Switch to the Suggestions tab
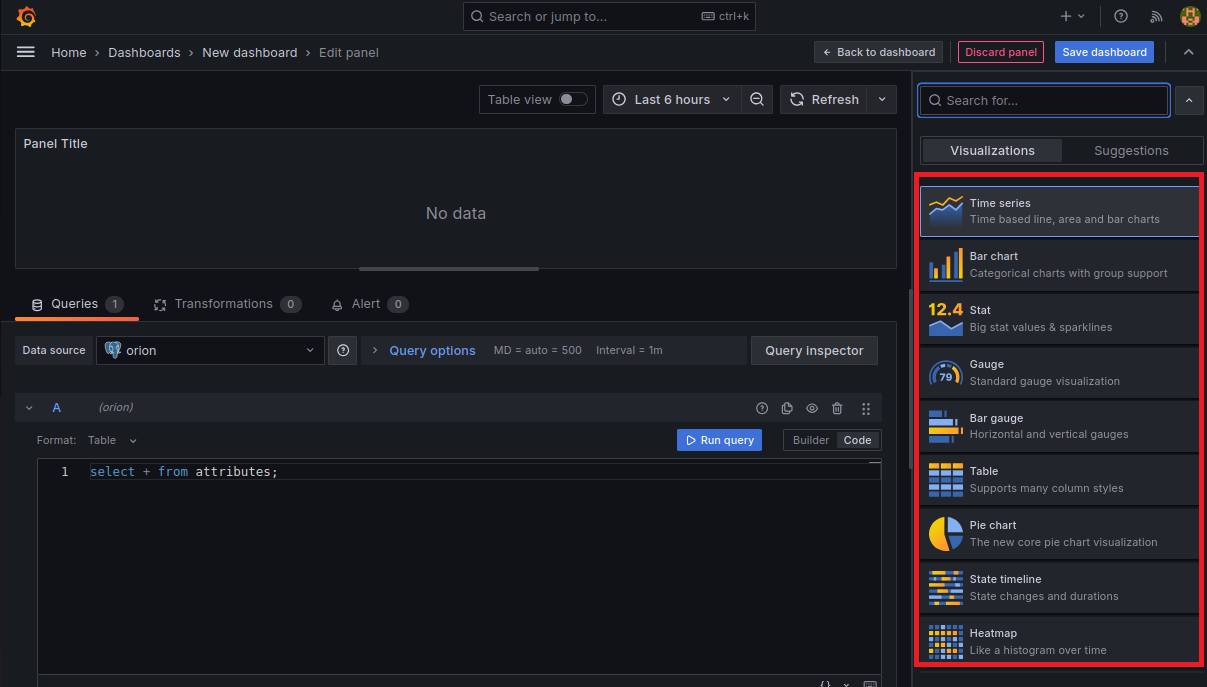 tap(1131, 150)
